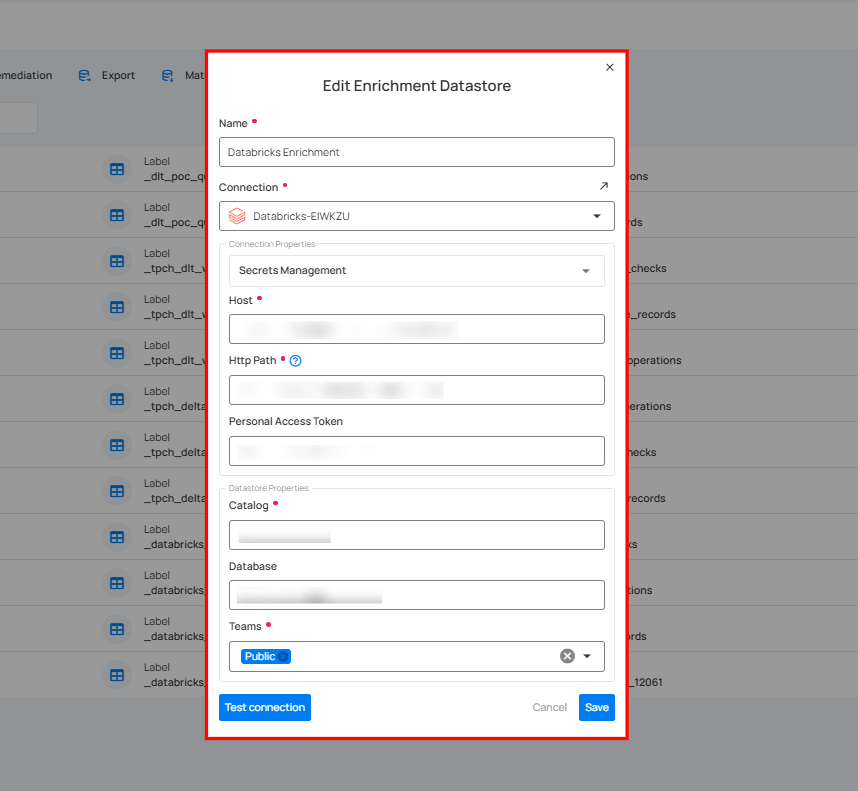Expand the Secrets Management dropdown
The width and height of the screenshot is (858, 791).
tap(416, 271)
